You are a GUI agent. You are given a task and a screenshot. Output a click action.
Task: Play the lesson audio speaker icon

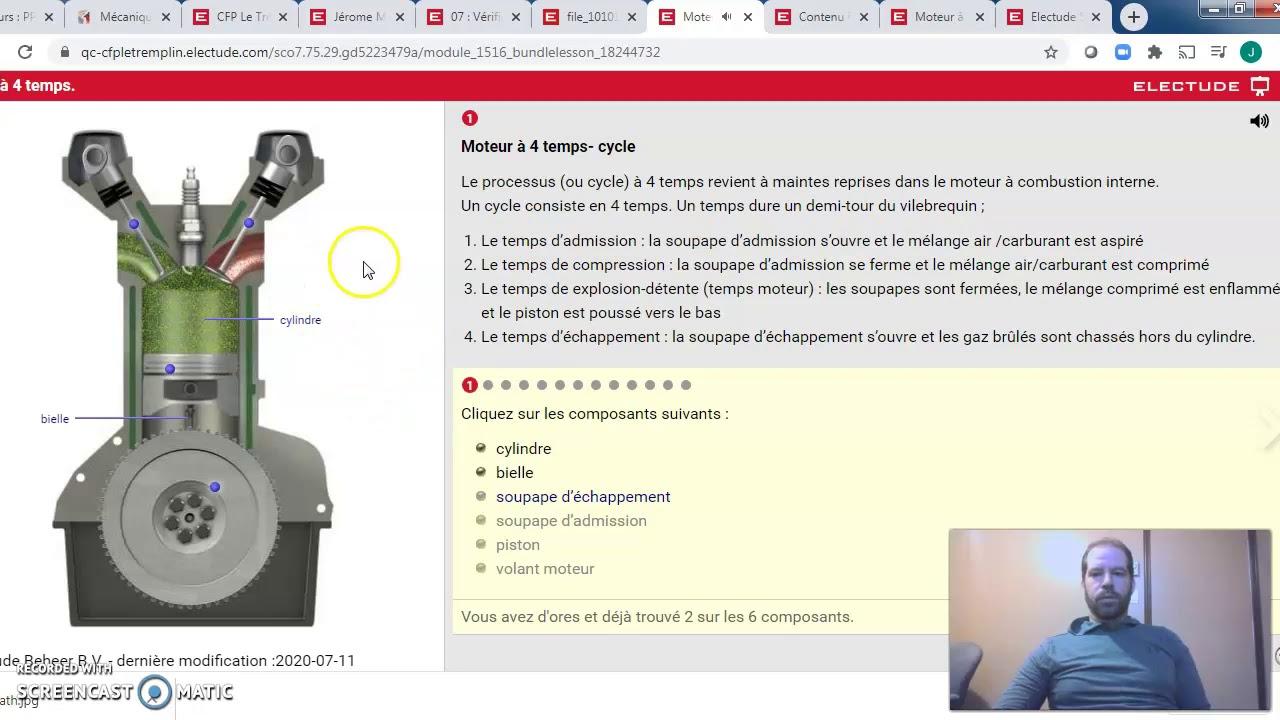point(1259,121)
